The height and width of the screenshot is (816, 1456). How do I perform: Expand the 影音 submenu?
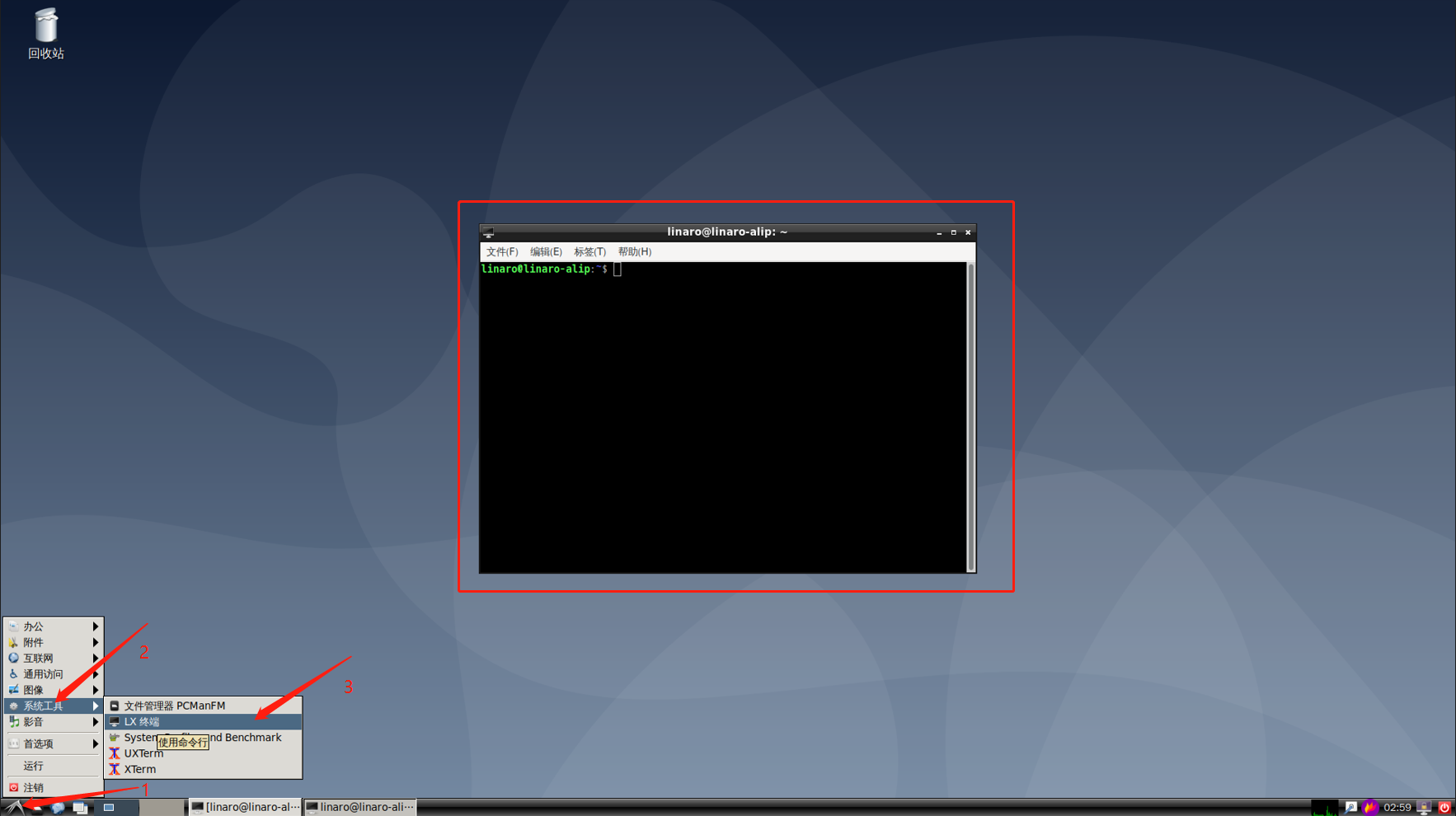(x=54, y=721)
